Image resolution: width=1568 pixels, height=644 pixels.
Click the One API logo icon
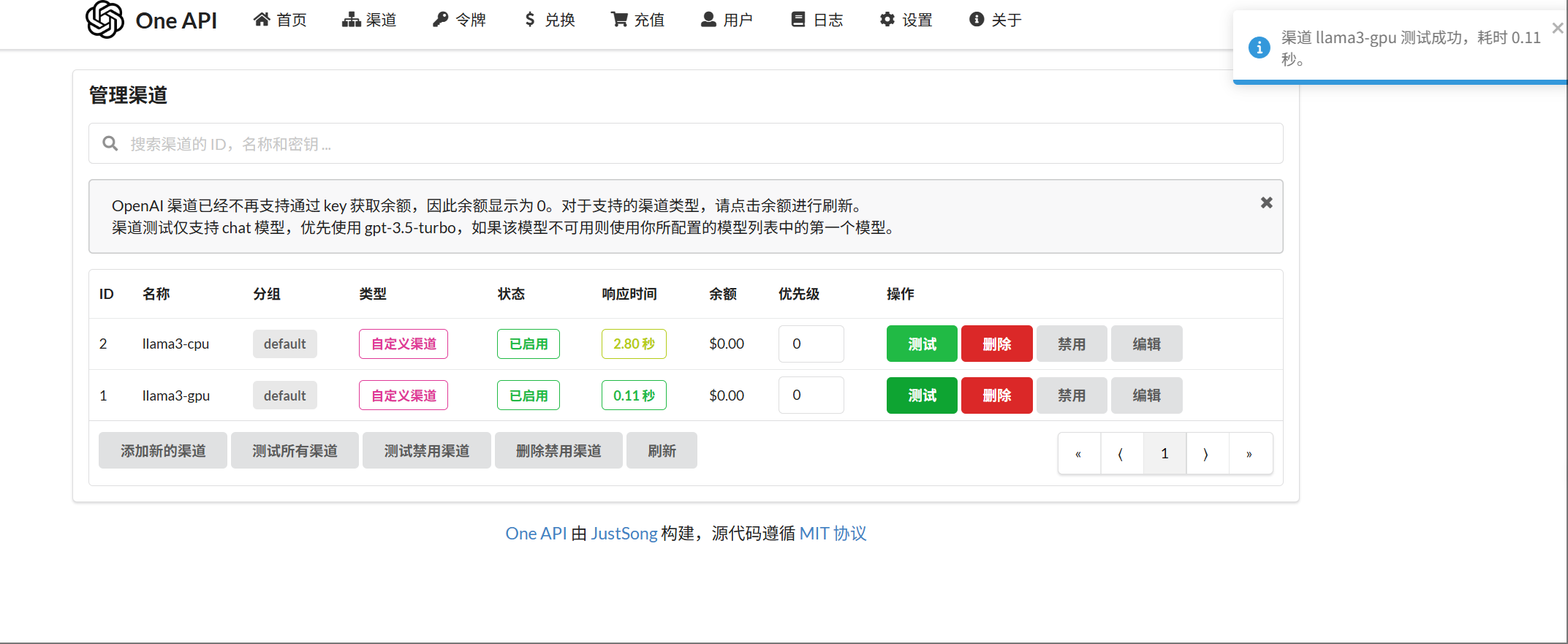(105, 20)
